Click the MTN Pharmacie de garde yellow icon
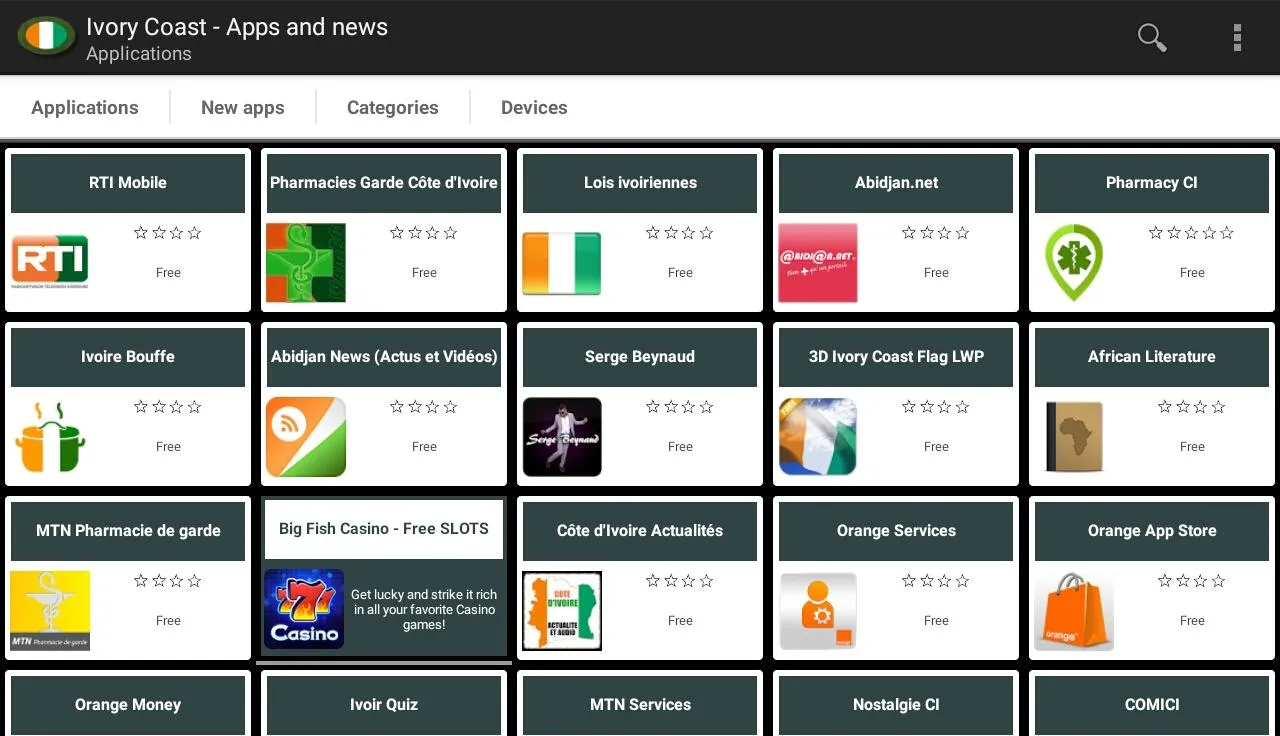This screenshot has height=736, width=1280. tap(50, 611)
